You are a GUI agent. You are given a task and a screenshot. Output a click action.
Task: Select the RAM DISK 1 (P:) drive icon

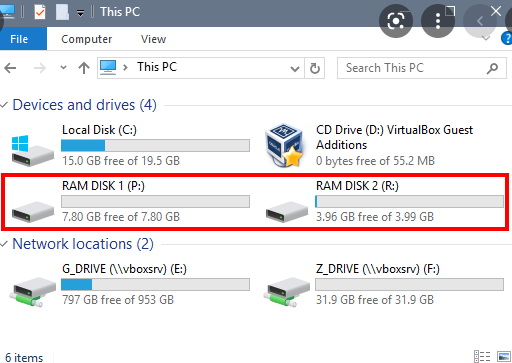33,211
